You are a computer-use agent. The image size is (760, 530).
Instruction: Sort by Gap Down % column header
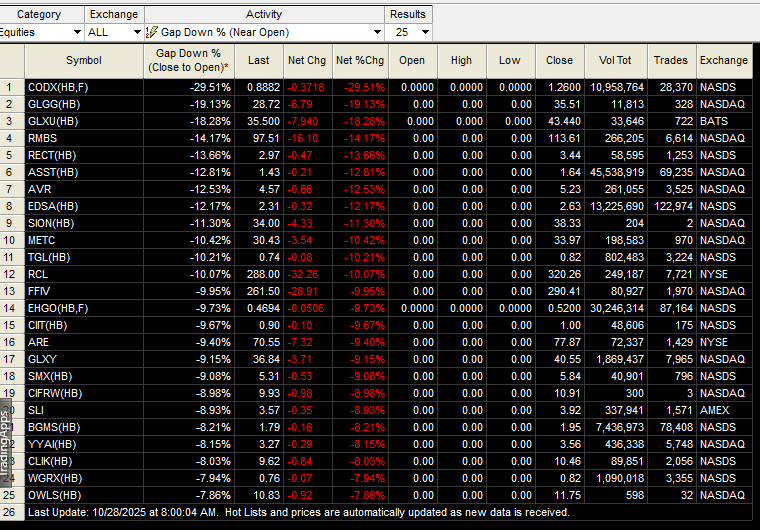(189, 61)
